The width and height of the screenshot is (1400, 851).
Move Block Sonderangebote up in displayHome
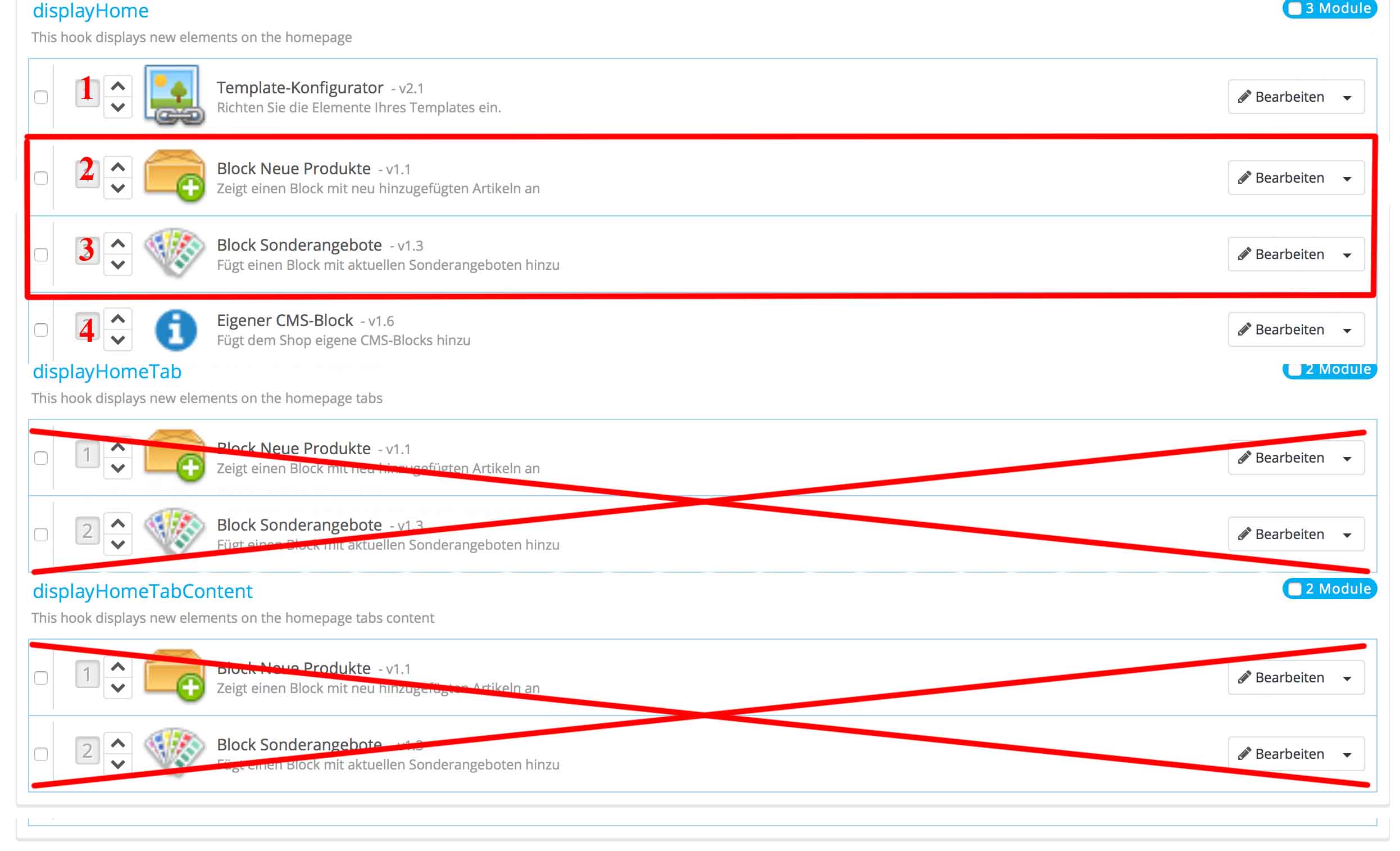click(x=118, y=244)
